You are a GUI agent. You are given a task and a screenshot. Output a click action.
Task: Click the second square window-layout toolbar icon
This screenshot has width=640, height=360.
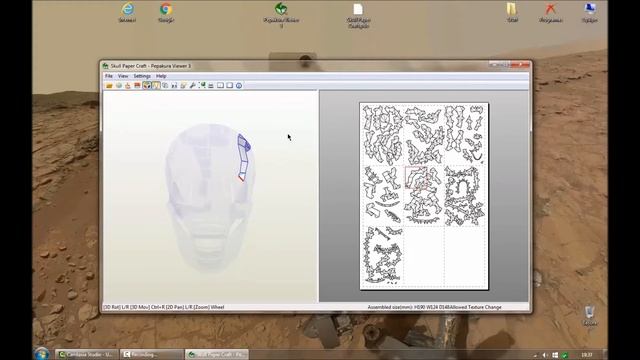pos(229,85)
